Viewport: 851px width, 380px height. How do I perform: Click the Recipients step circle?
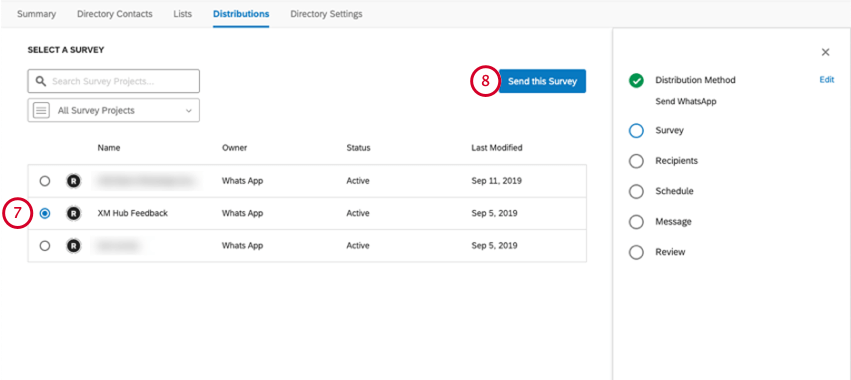tap(636, 161)
